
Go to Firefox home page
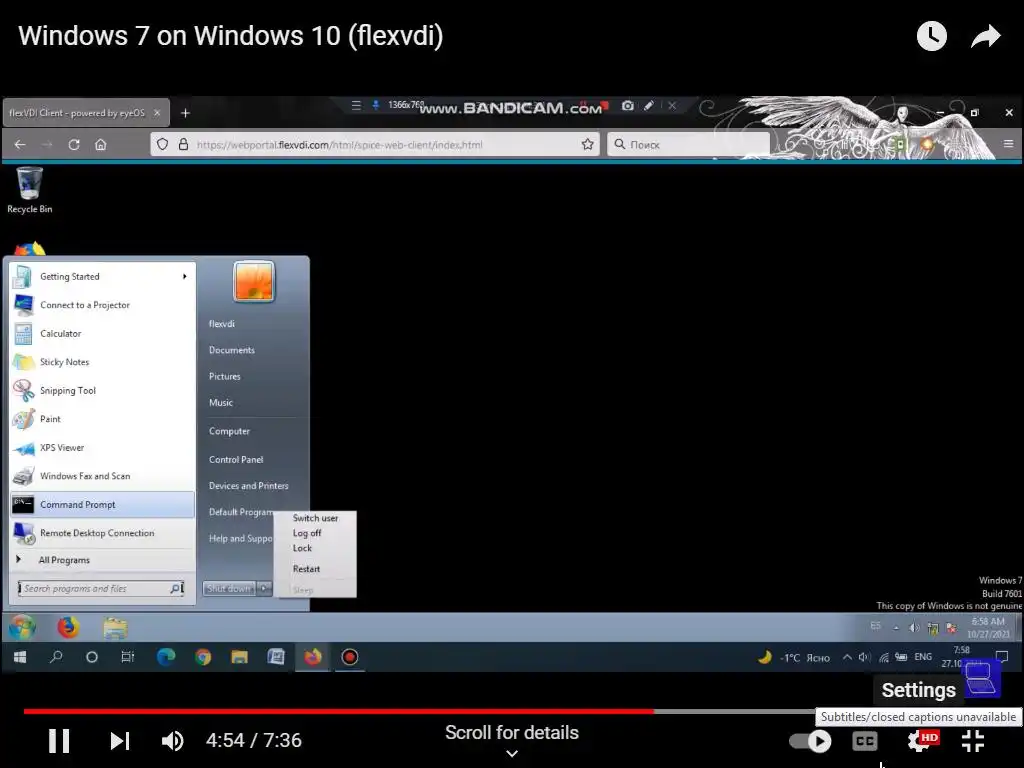click(x=101, y=144)
